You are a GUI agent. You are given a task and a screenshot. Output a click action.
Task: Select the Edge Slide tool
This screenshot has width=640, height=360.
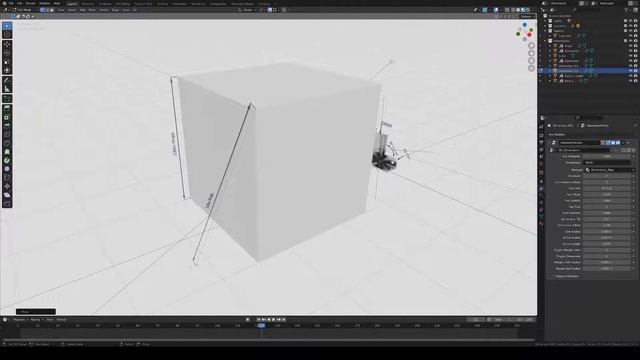click(x=7, y=178)
